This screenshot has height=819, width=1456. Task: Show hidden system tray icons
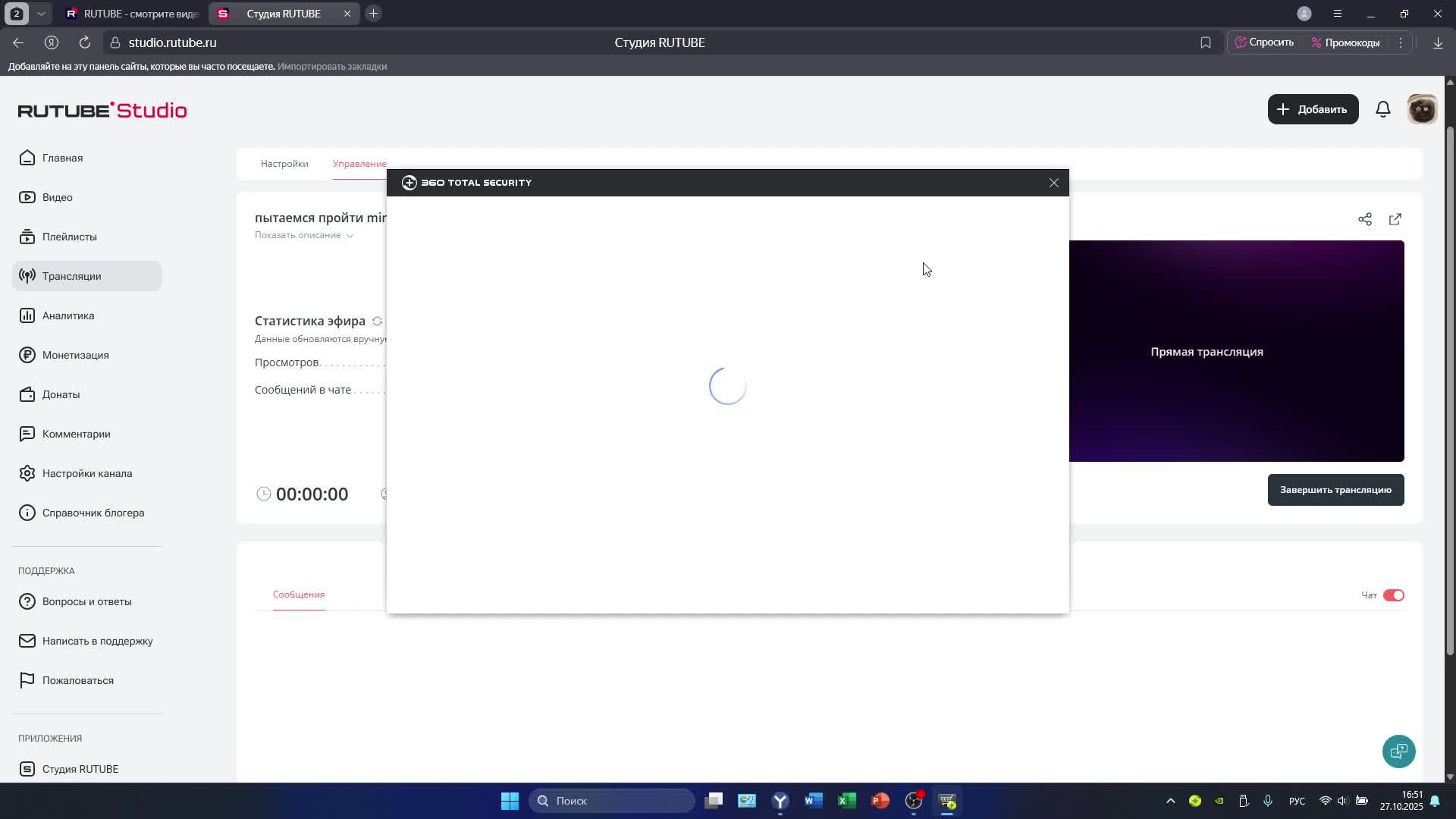click(1170, 801)
